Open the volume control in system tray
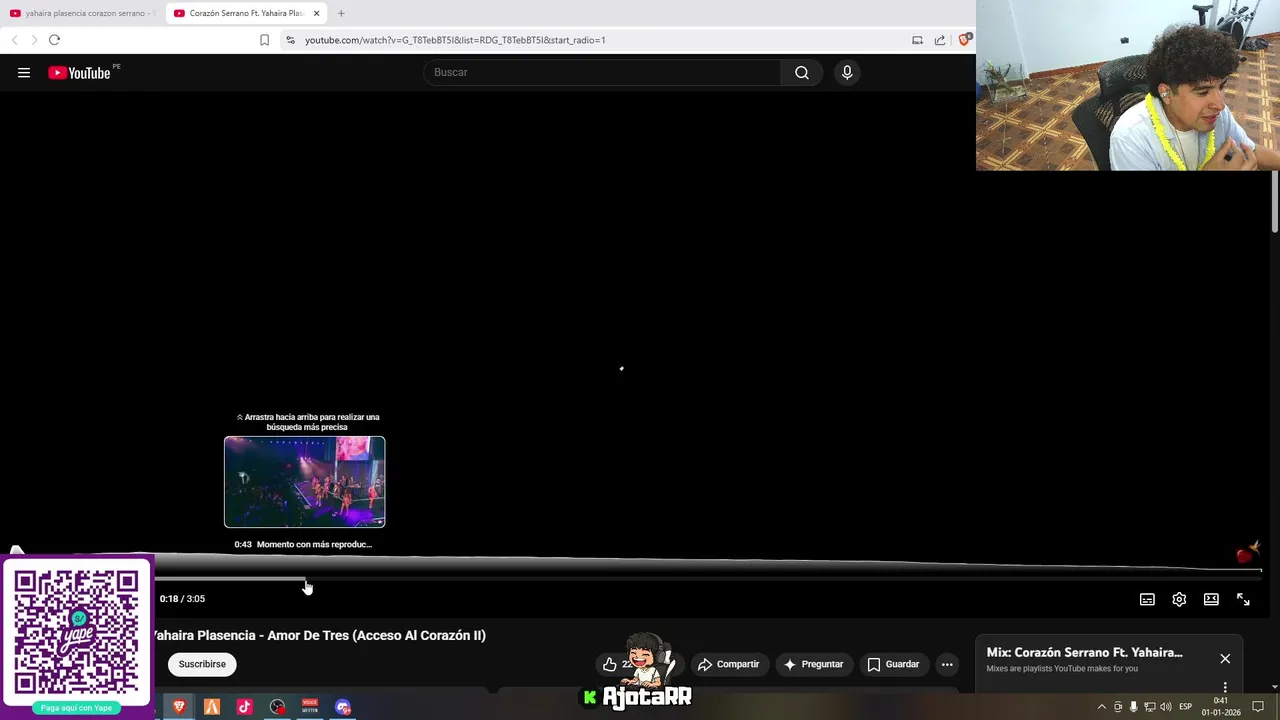Viewport: 1280px width, 720px height. 1166,707
